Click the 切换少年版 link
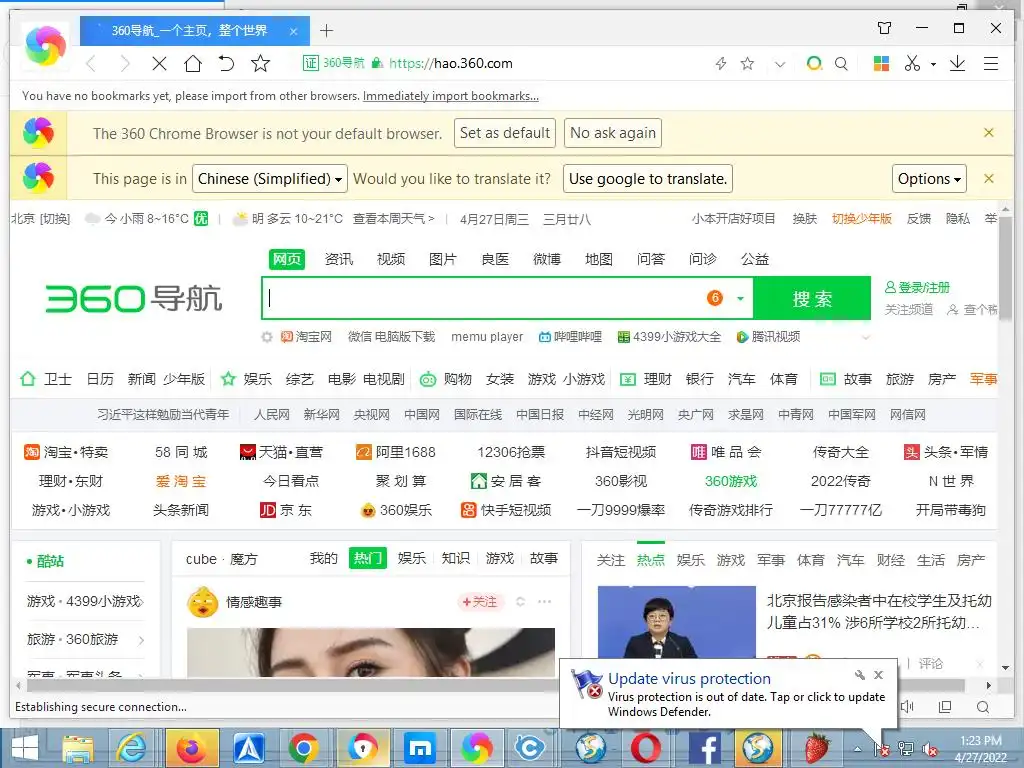Image resolution: width=1024 pixels, height=768 pixels. click(x=861, y=219)
